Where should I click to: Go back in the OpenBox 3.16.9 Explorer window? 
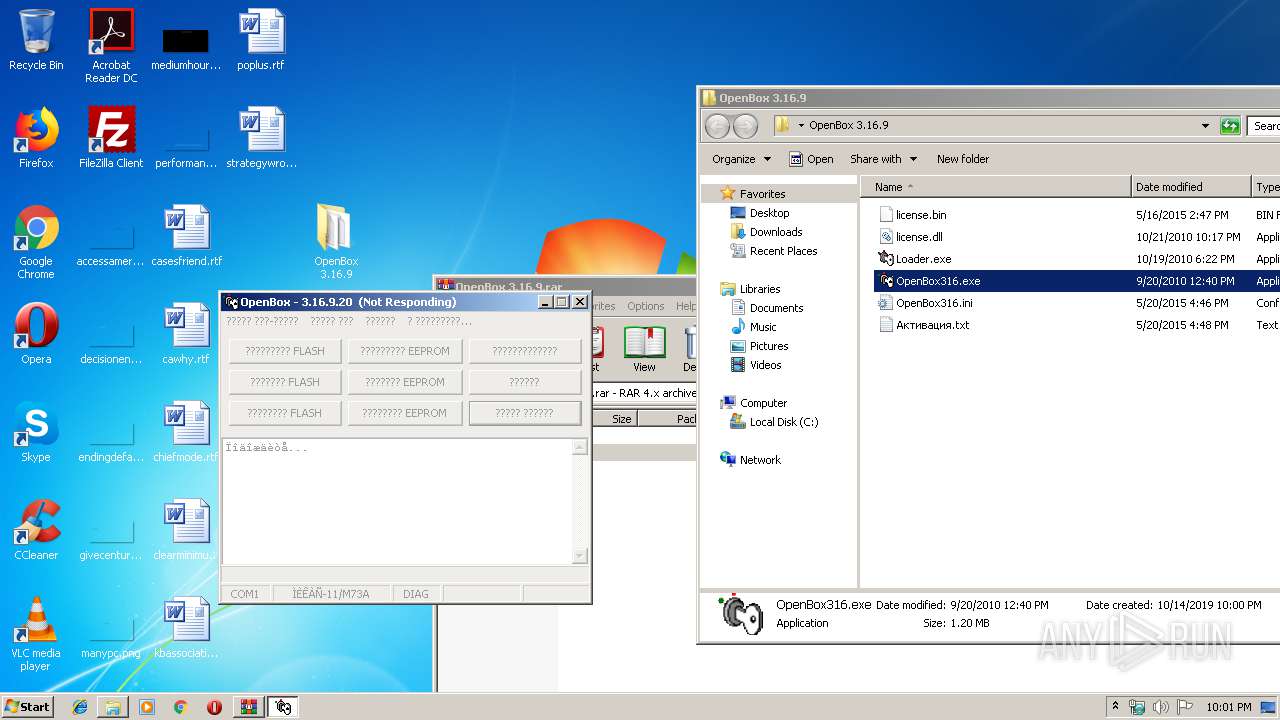(717, 126)
